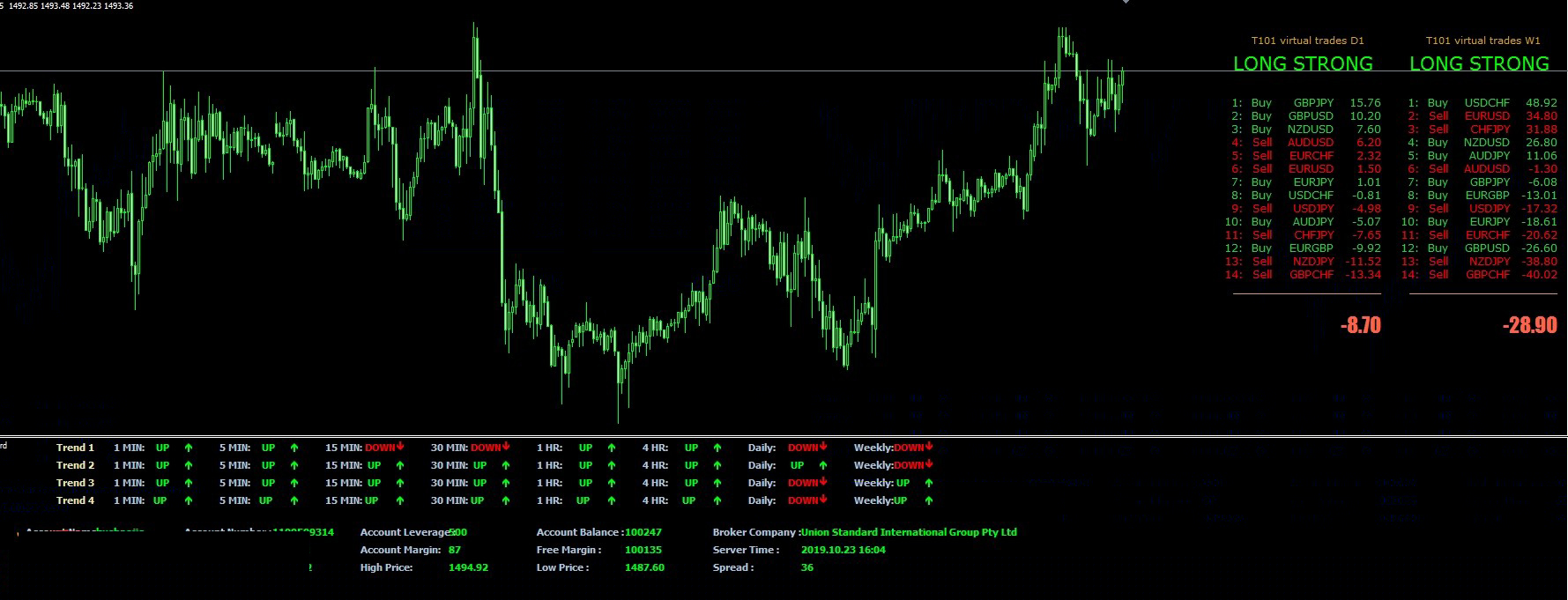Click Server Time value 2019.10.23 16:04
The height and width of the screenshot is (600, 1568).
[843, 550]
